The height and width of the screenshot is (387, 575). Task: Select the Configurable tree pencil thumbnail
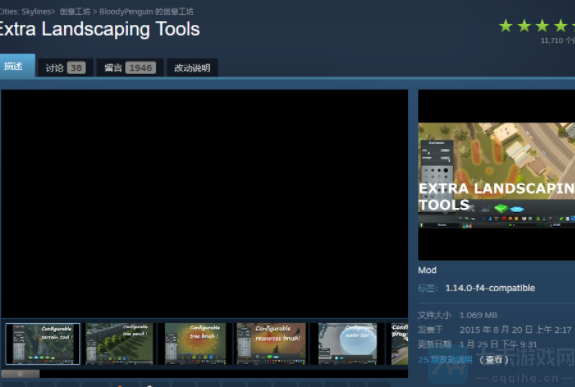coord(119,344)
